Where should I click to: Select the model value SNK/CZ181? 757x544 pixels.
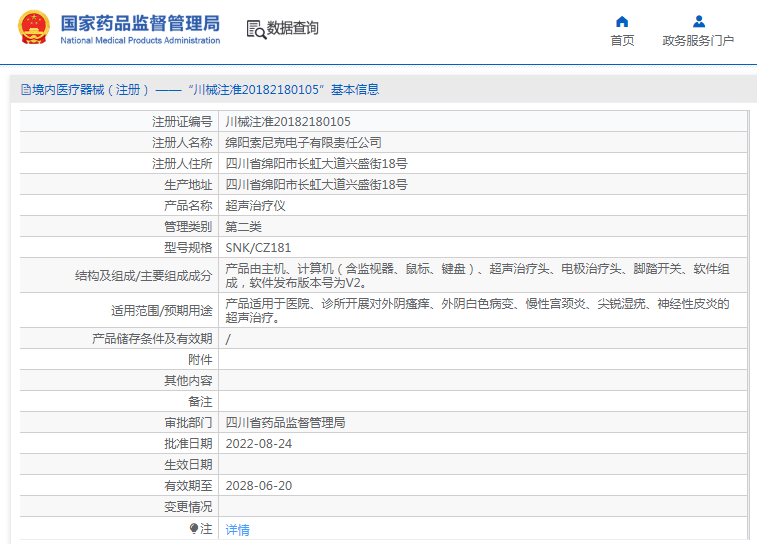tap(258, 247)
